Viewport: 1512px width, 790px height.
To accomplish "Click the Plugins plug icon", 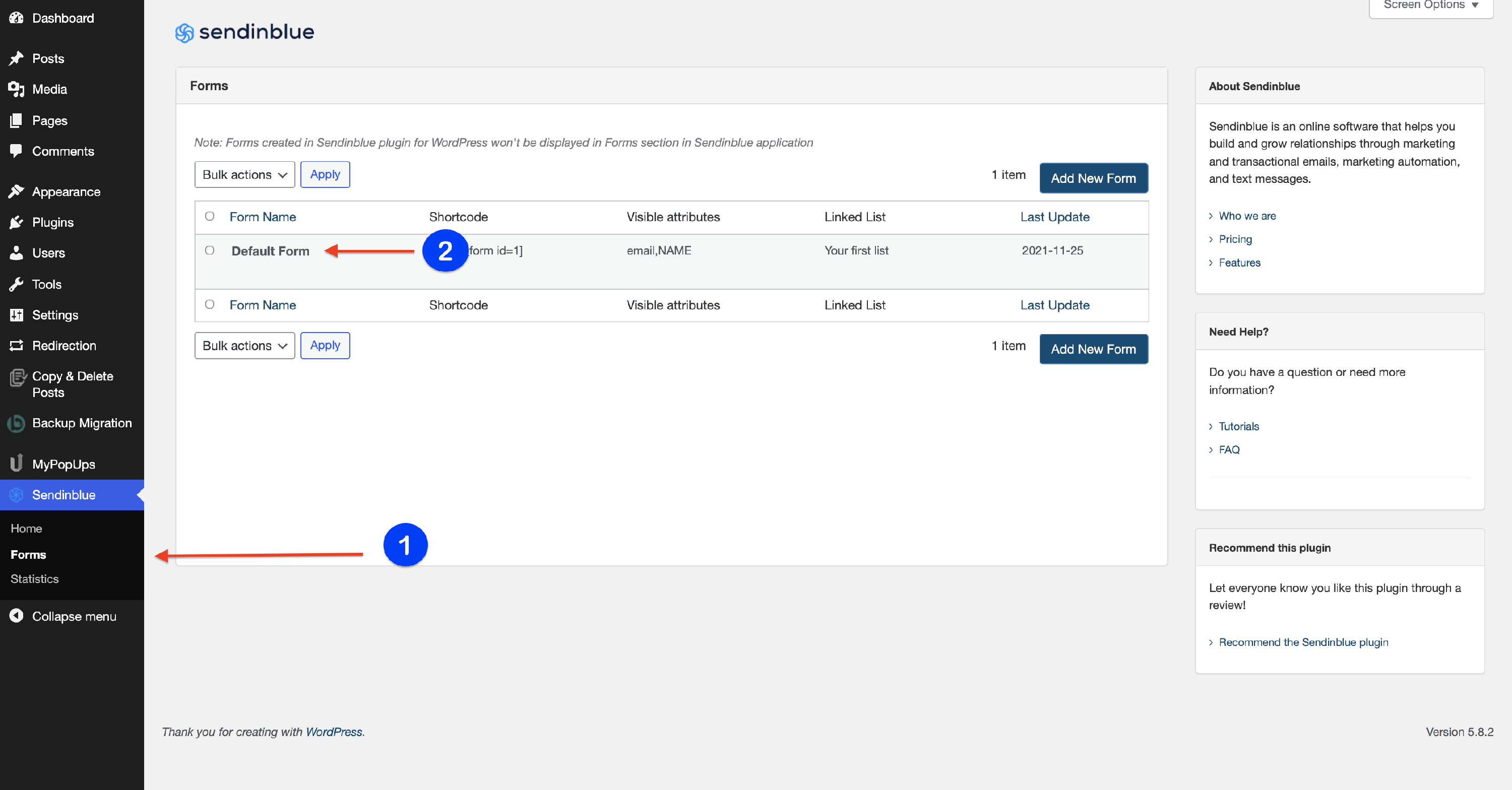I will pyautogui.click(x=17, y=223).
